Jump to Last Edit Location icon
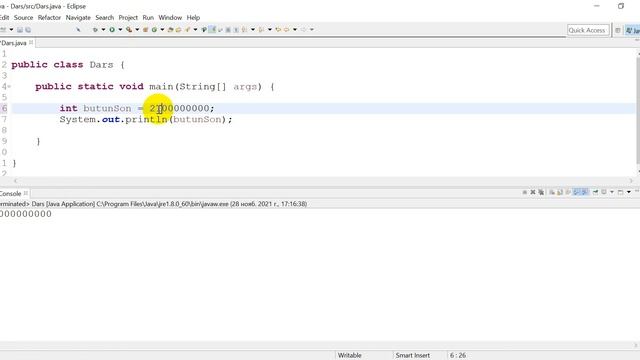The width and height of the screenshot is (640, 360). coord(278,29)
